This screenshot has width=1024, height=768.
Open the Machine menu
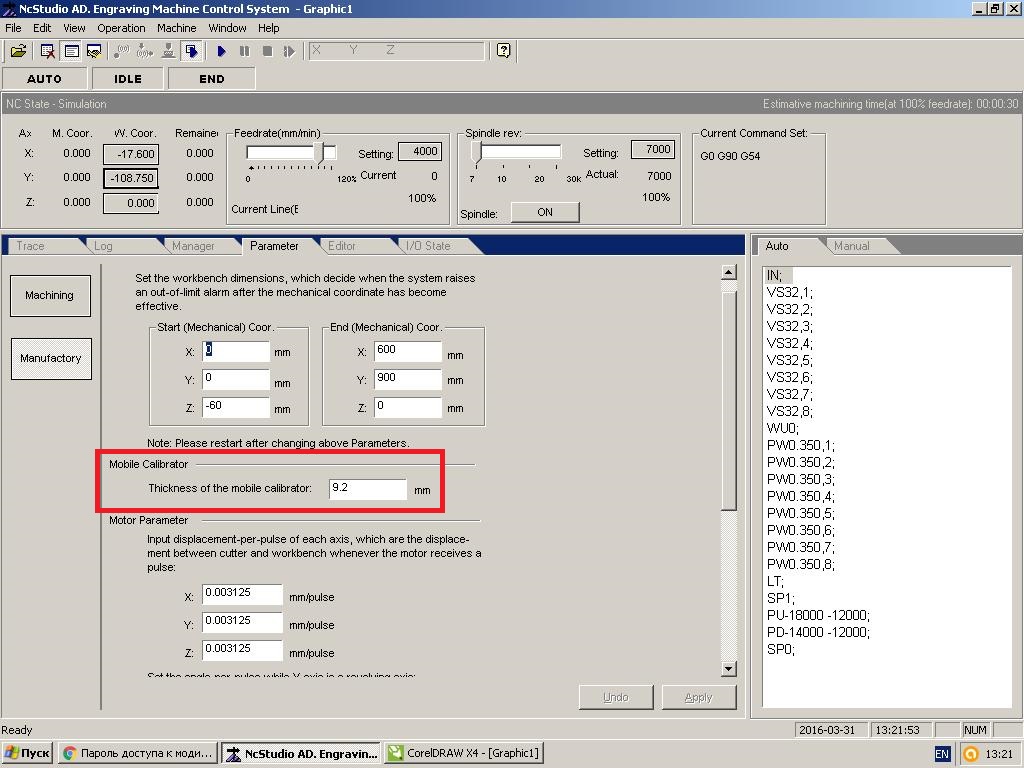coord(176,28)
